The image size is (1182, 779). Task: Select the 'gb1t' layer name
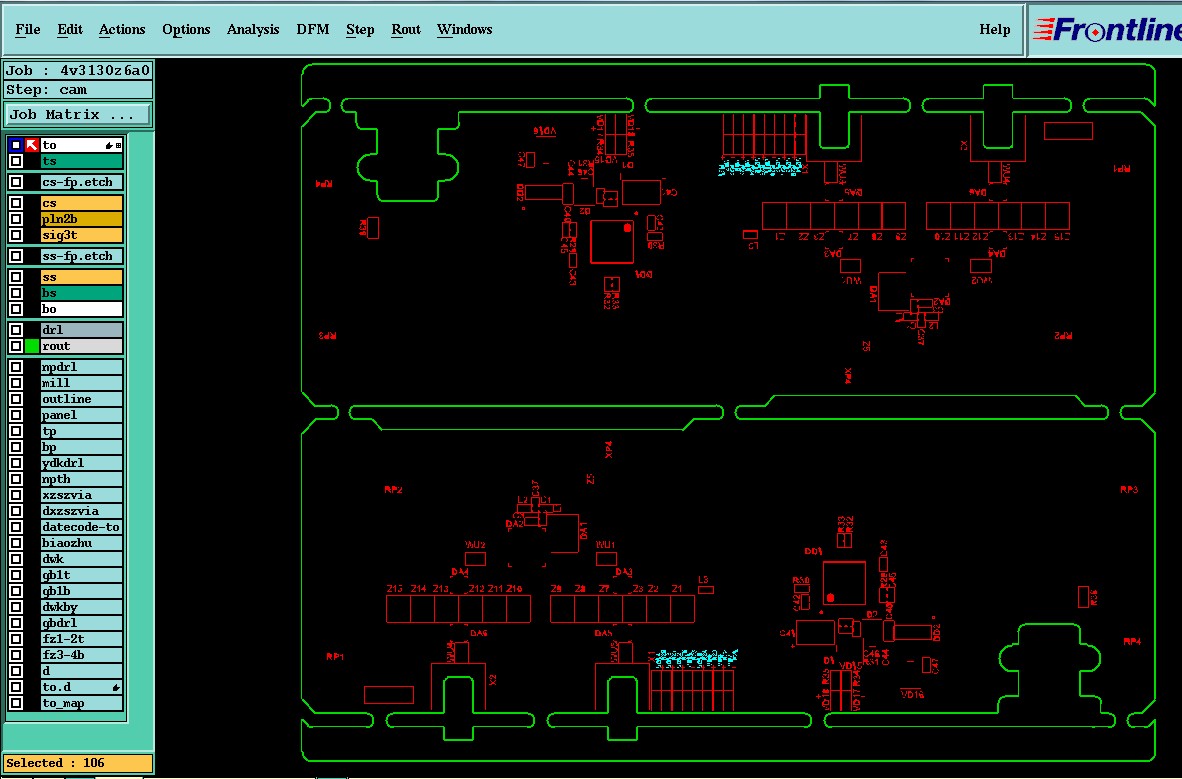click(x=81, y=575)
